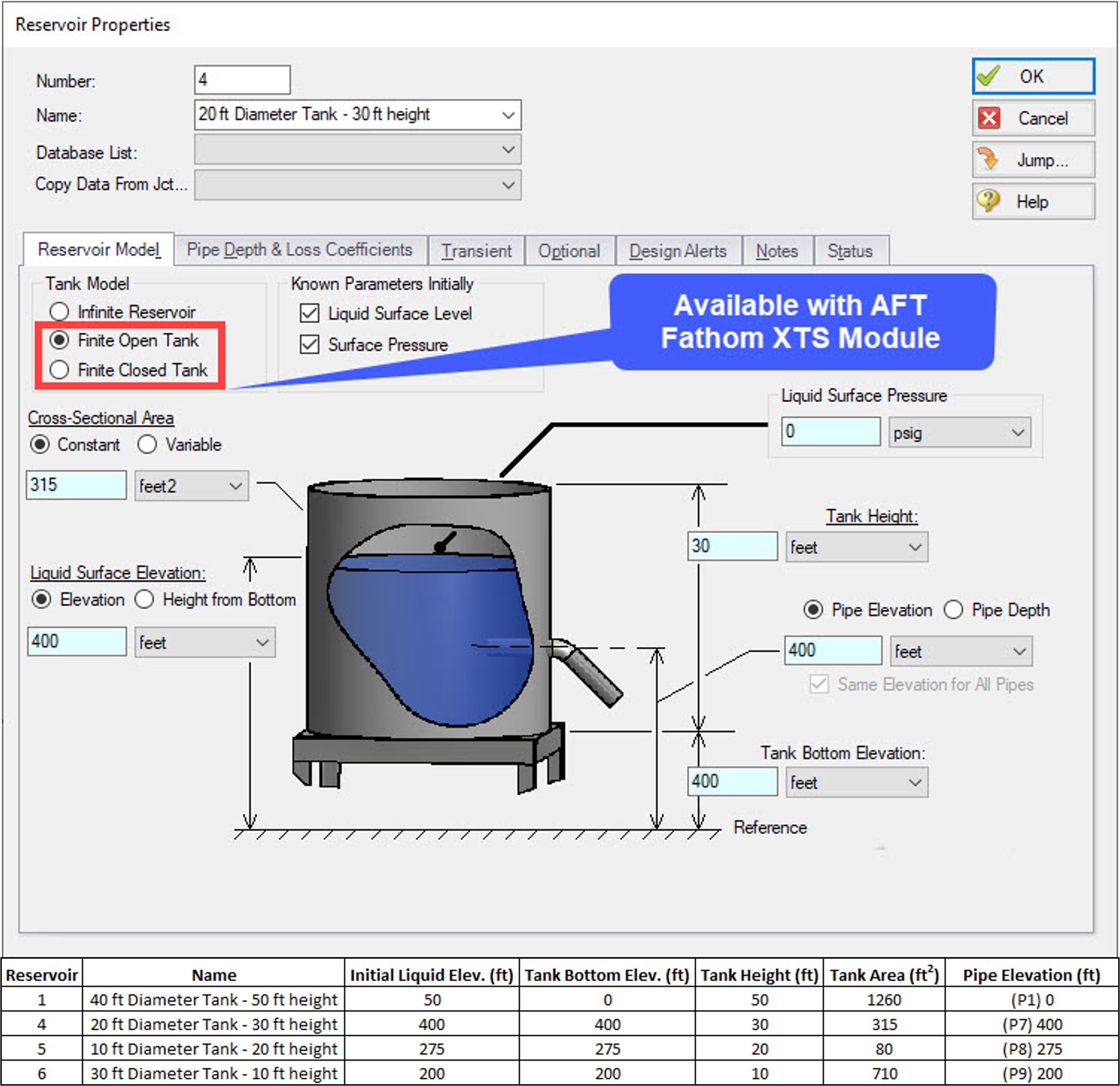The image size is (1120, 1086).
Task: Select the Pipe Depth option
Action: point(954,609)
